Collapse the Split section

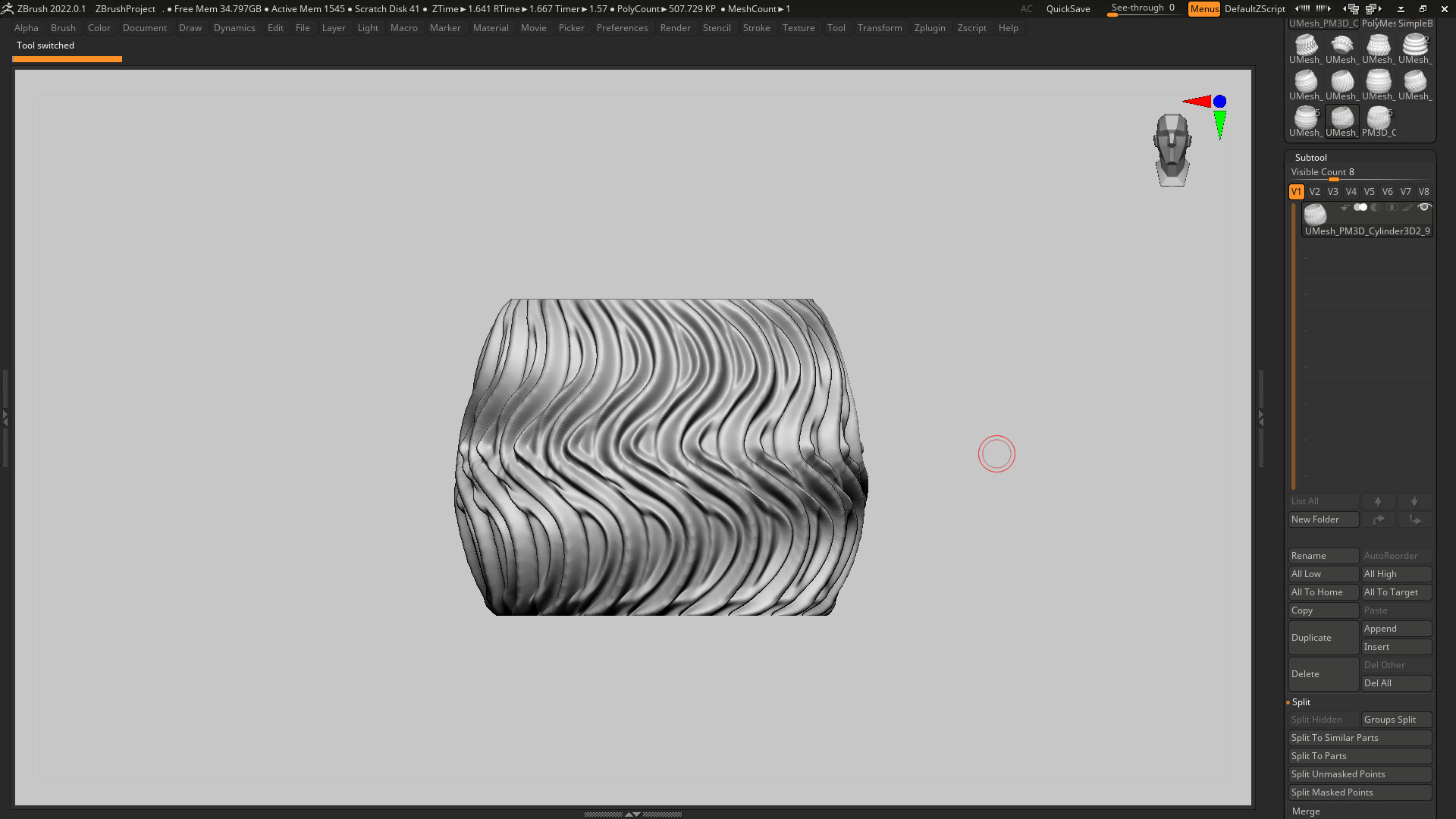(1301, 702)
